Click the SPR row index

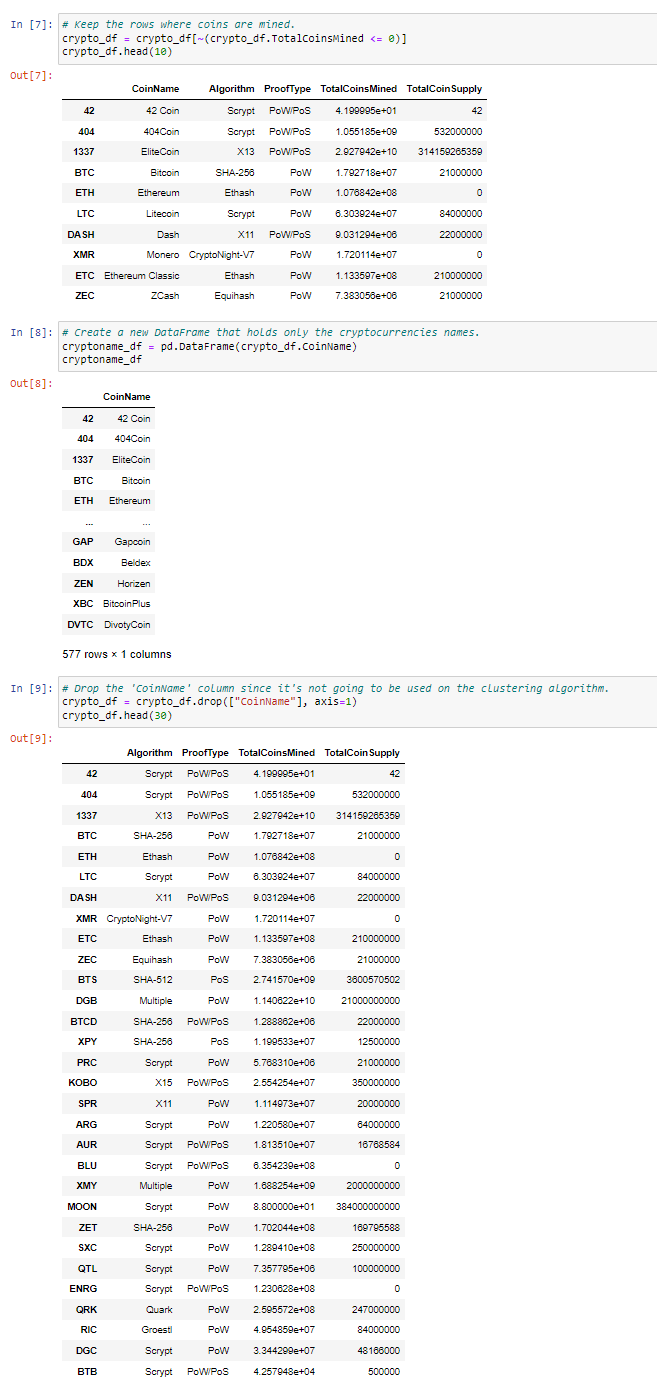87,1104
